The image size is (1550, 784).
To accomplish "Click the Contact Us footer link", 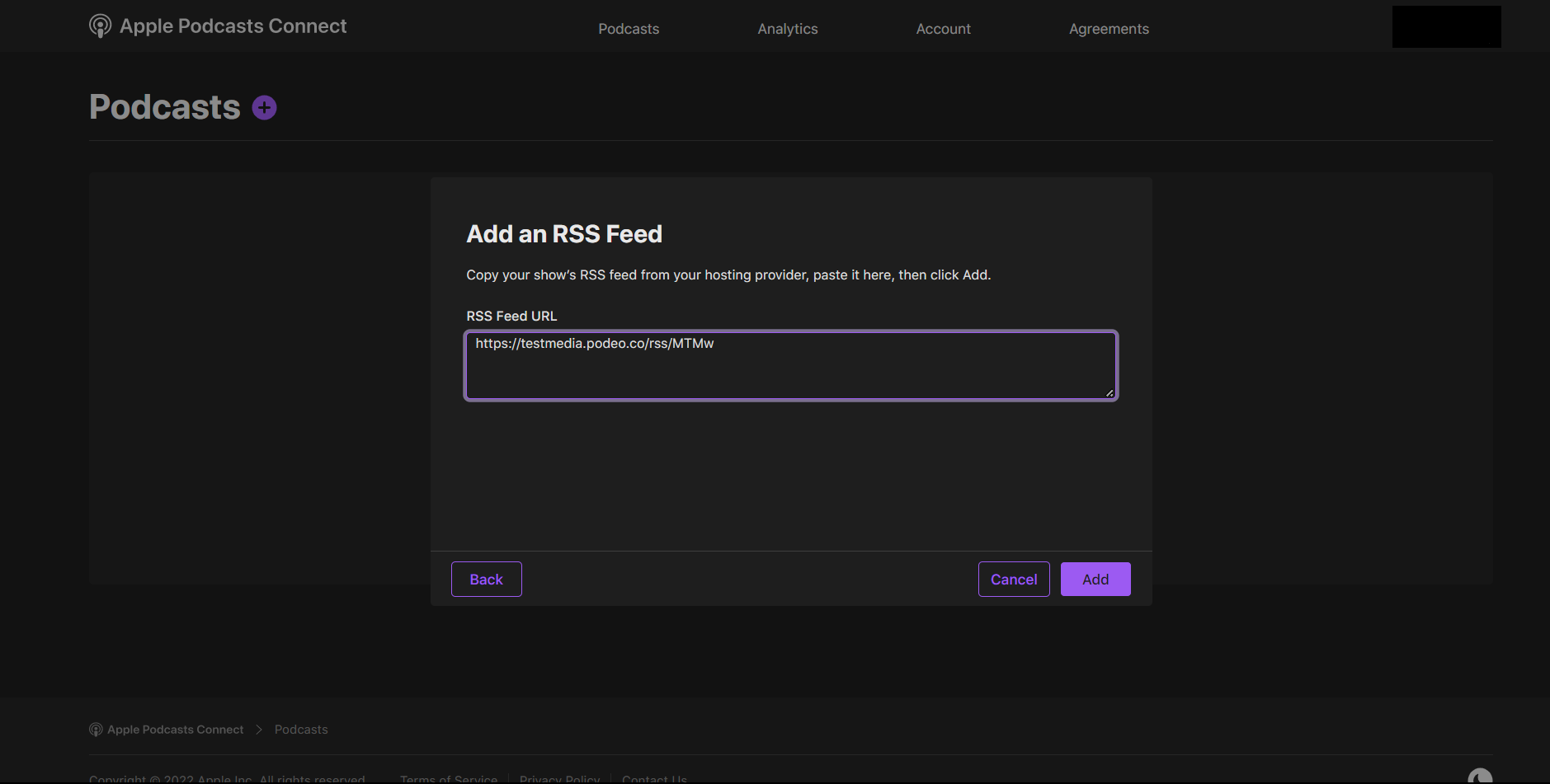I will [654, 779].
